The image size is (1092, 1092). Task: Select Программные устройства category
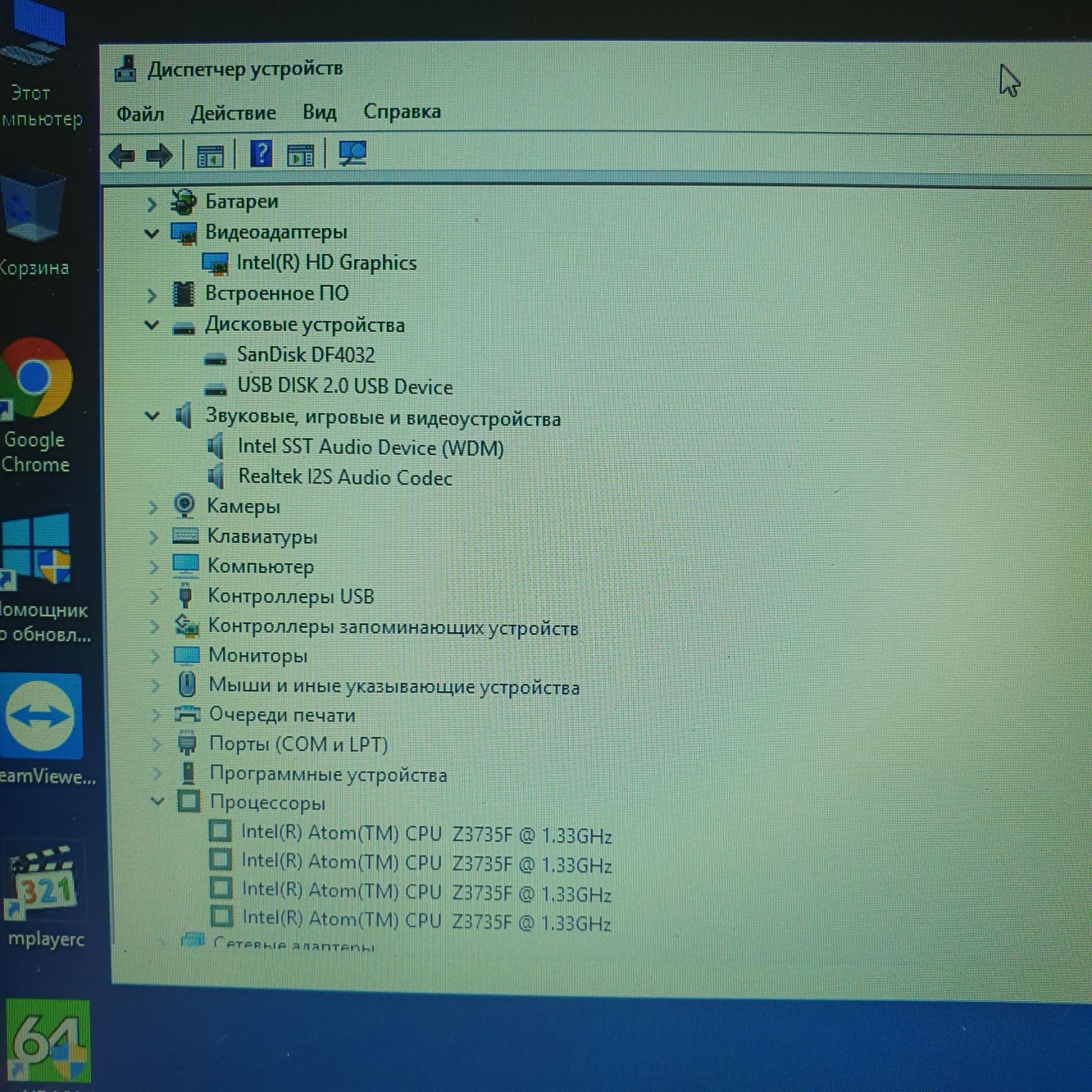328,774
